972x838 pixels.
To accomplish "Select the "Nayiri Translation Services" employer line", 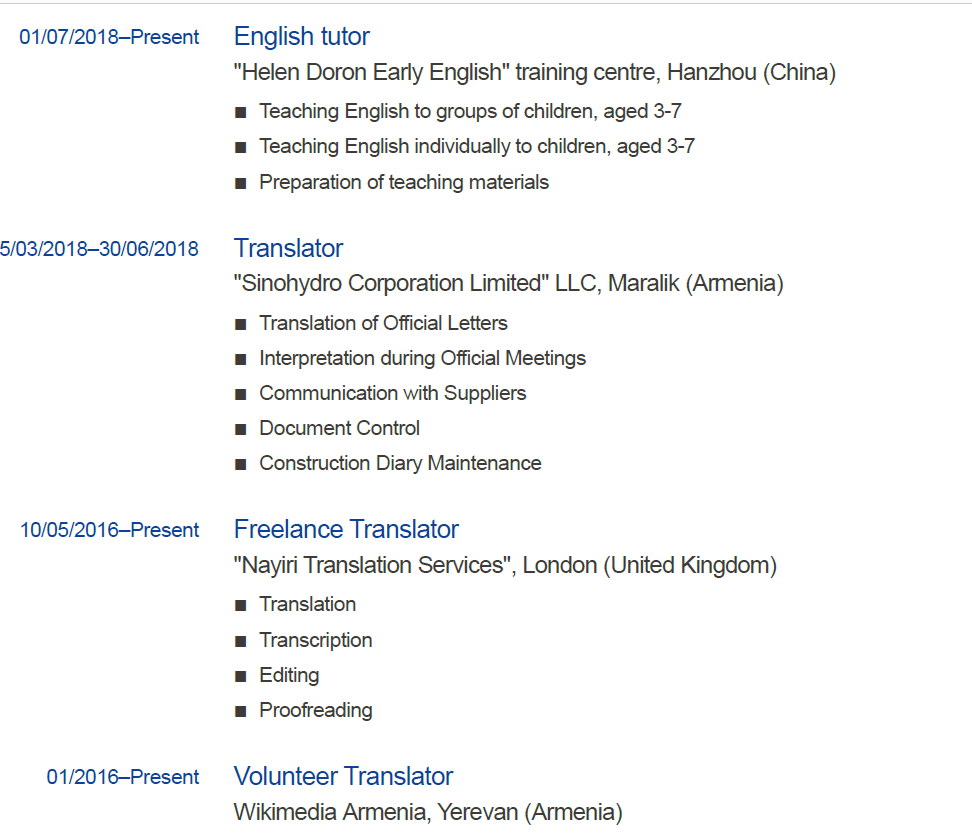I will (x=504, y=566).
